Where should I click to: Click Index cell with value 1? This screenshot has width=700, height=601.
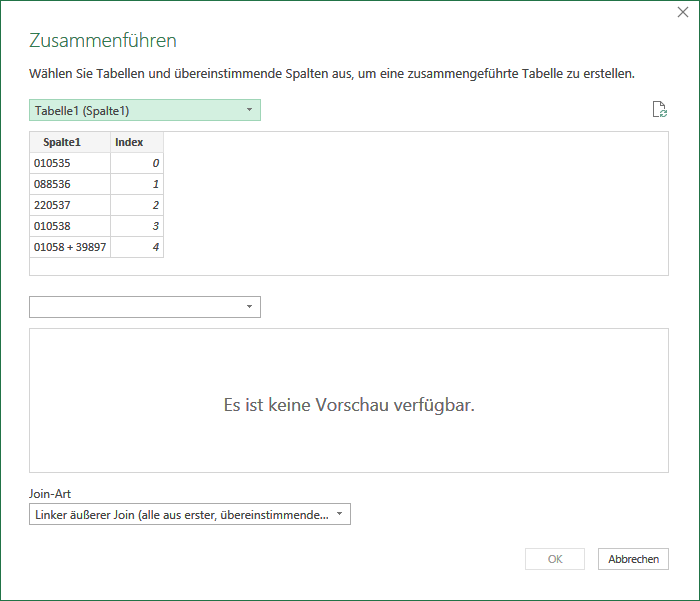pyautogui.click(x=137, y=184)
